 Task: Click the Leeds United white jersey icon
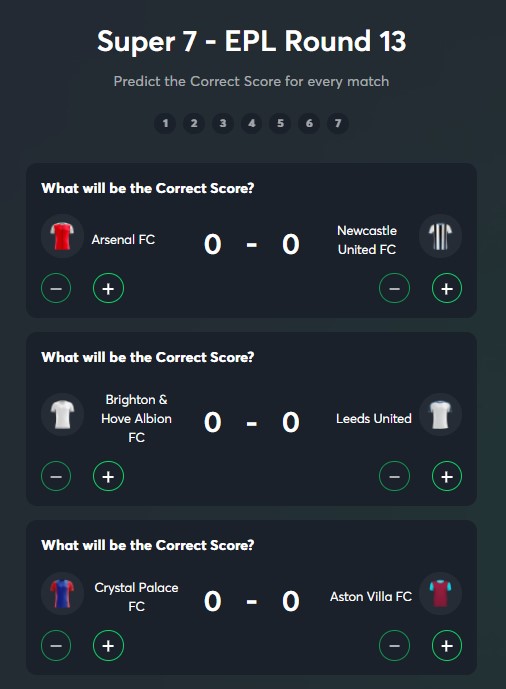point(440,414)
